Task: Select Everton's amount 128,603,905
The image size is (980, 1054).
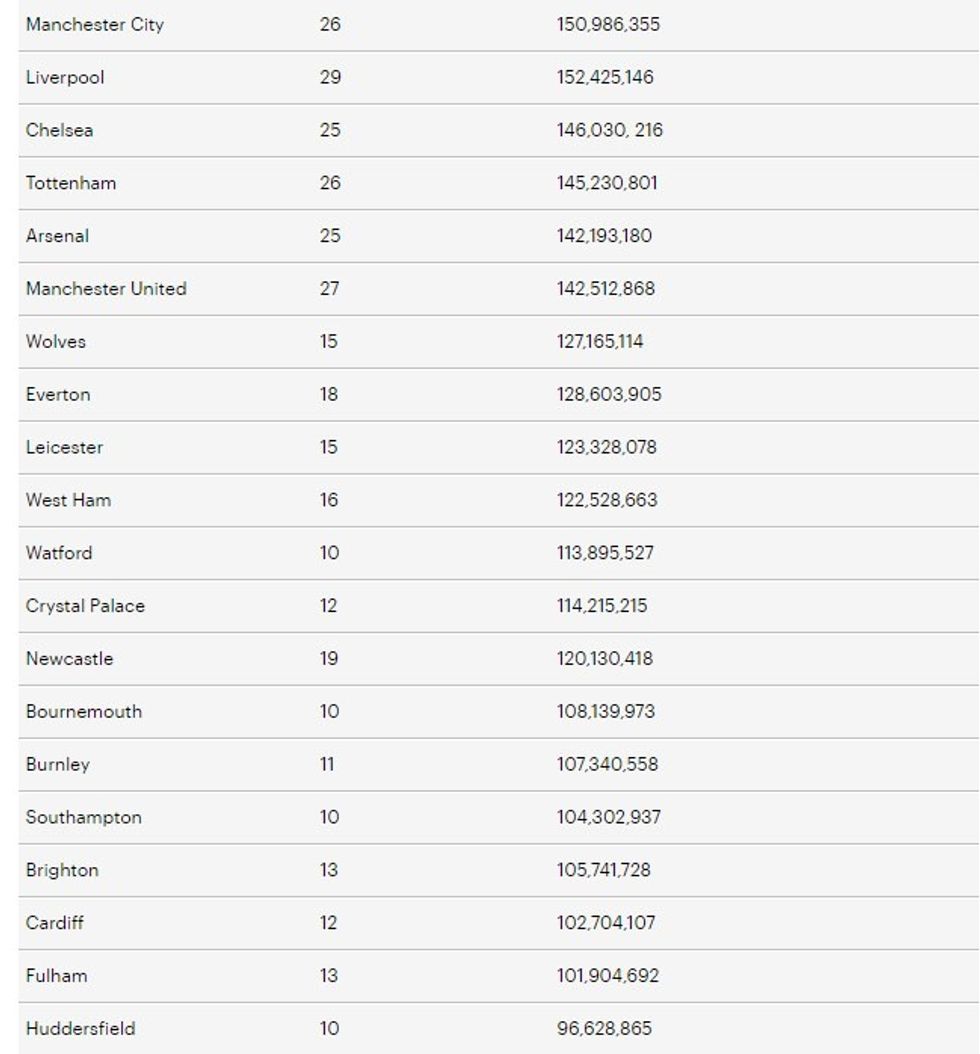Action: tap(608, 395)
